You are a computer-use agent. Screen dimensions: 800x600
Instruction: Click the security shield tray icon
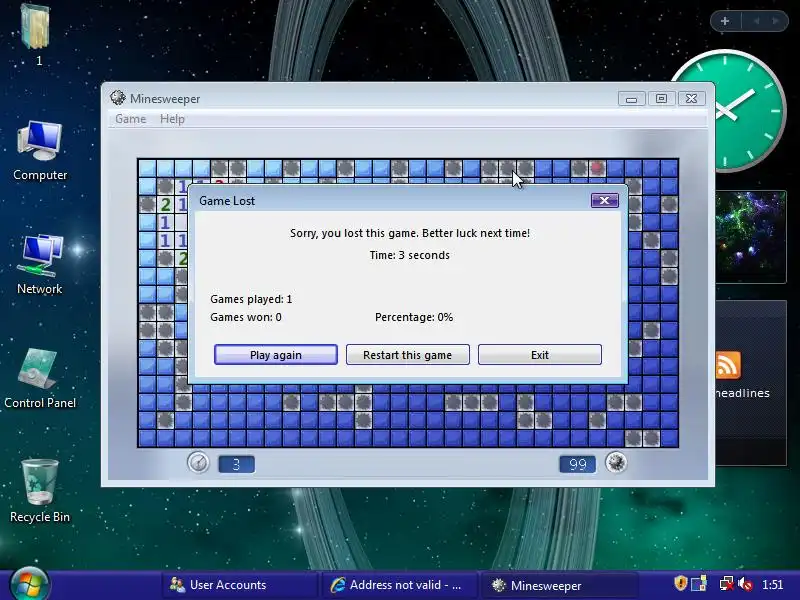click(681, 583)
